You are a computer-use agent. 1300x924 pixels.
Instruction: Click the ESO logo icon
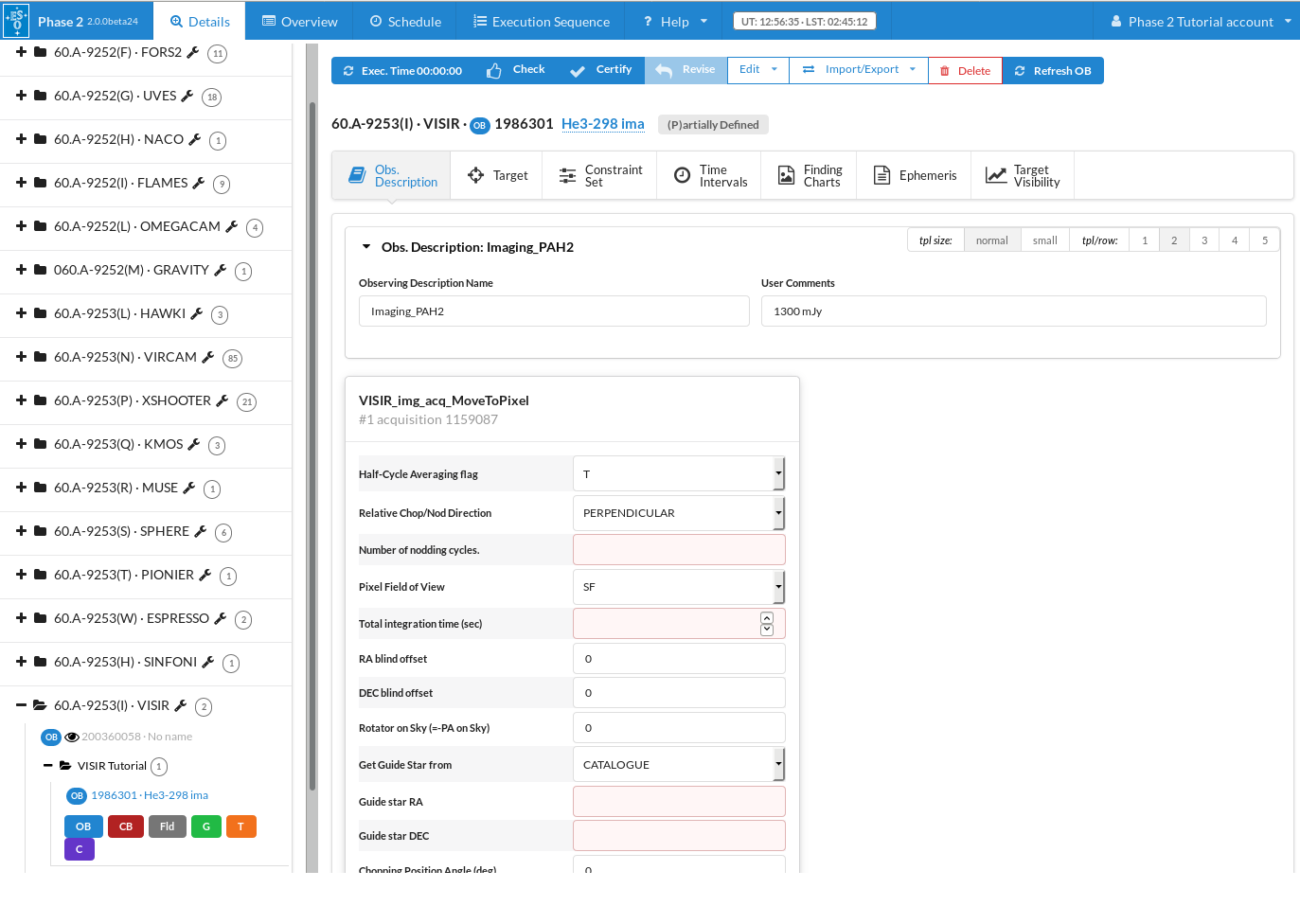pyautogui.click(x=16, y=21)
